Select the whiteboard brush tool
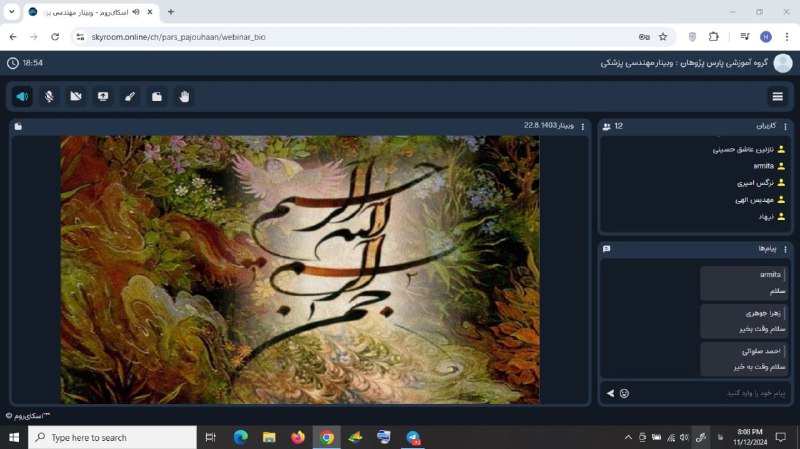 click(x=130, y=96)
